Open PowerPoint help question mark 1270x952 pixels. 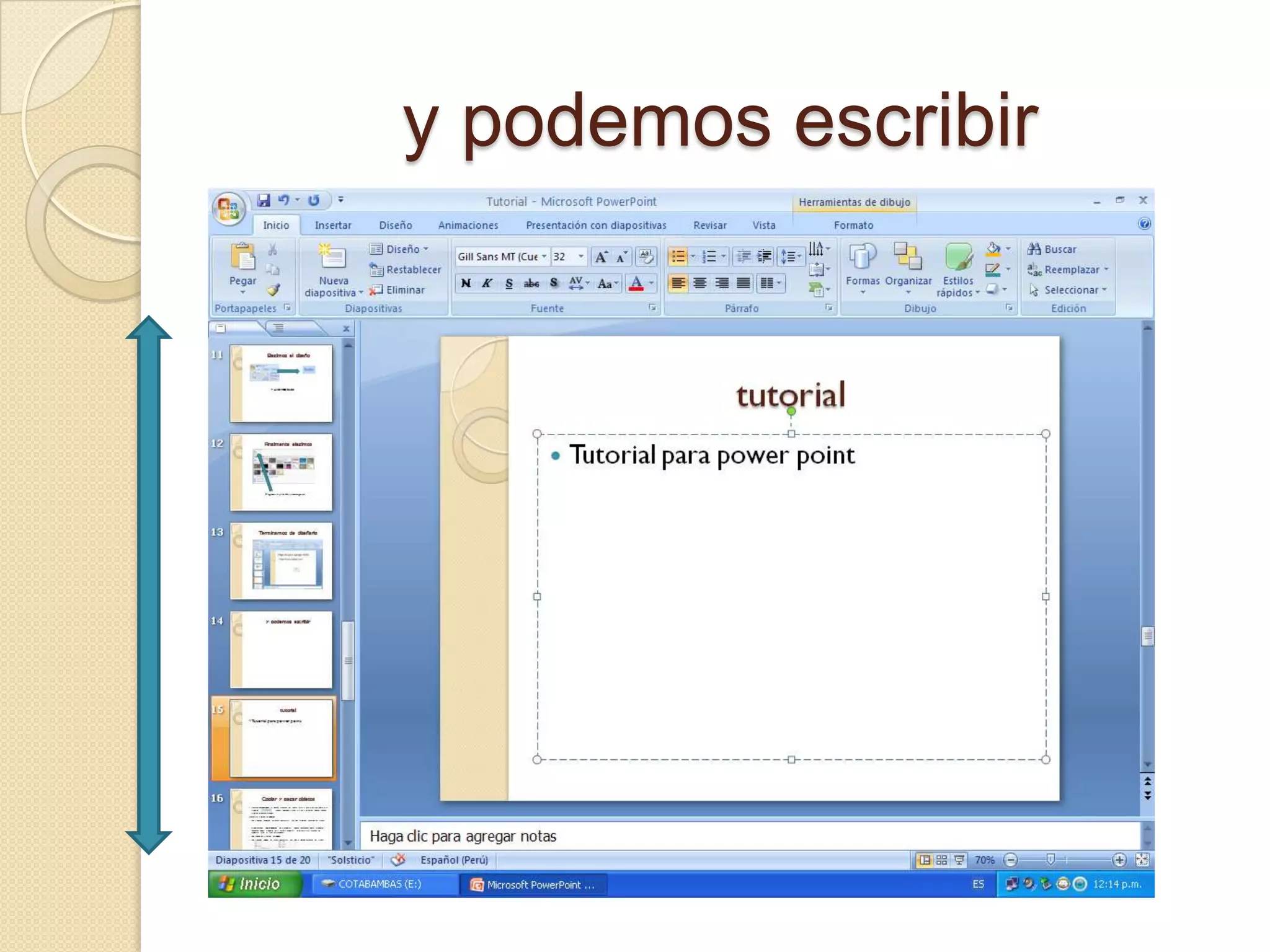coord(1144,224)
